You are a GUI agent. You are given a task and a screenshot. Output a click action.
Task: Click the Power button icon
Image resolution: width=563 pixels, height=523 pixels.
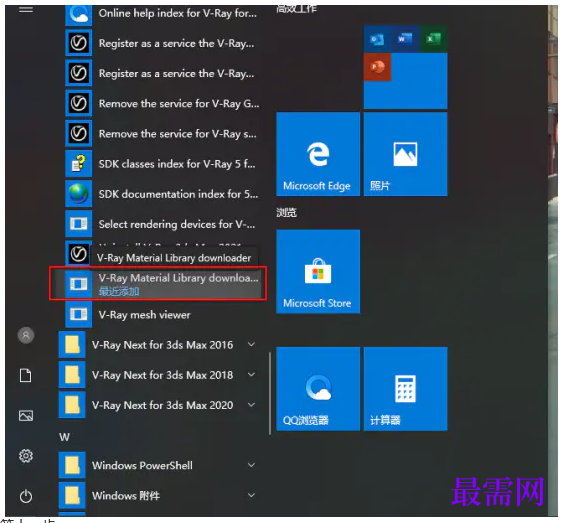(x=26, y=496)
